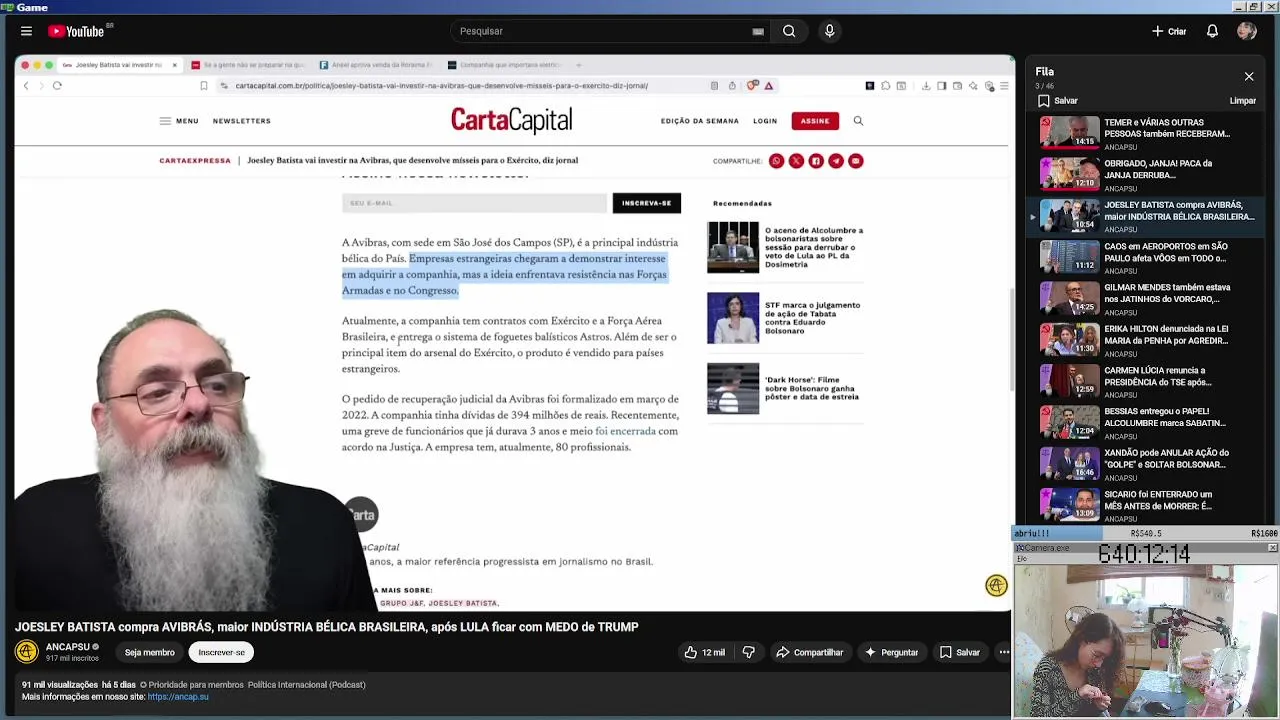Screen dimensions: 1280x720
Task: Open the ANCAPSU channel name link
Action: (x=68, y=647)
